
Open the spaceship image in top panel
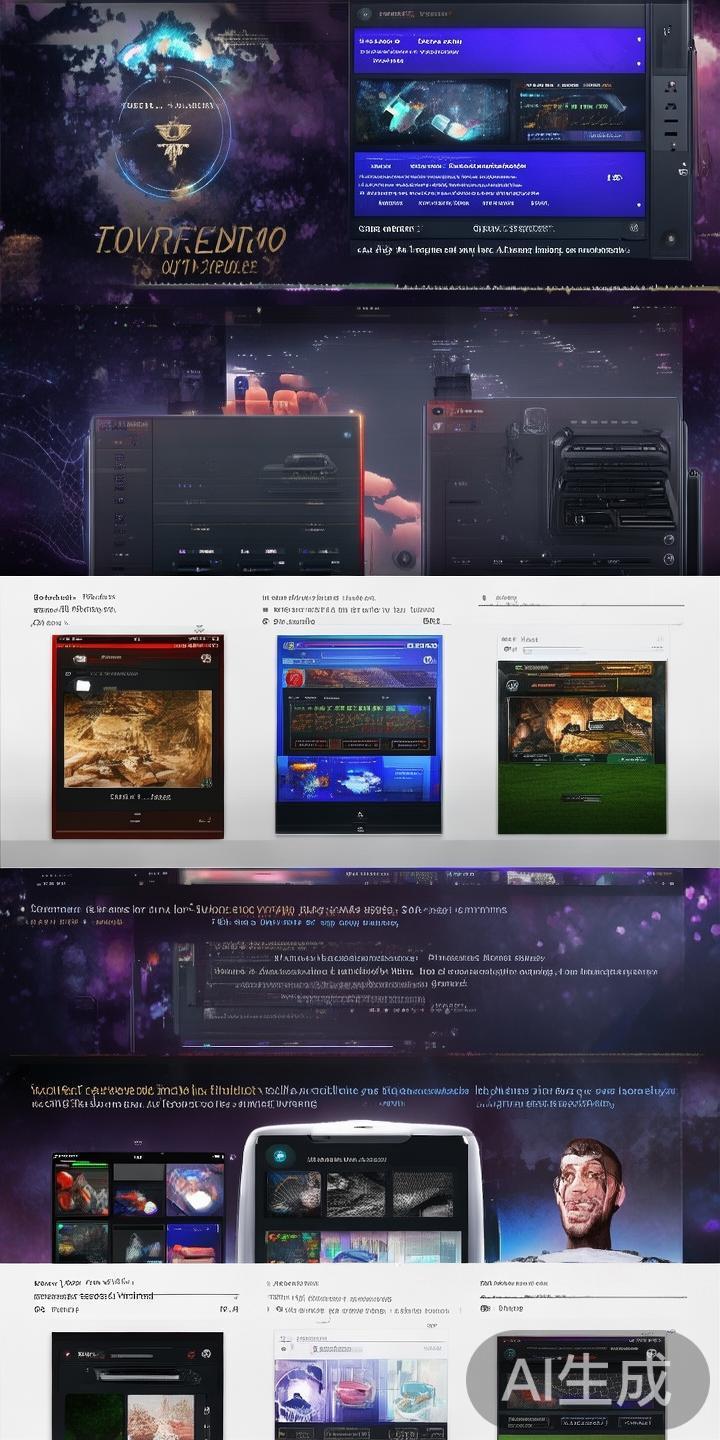[x=431, y=110]
